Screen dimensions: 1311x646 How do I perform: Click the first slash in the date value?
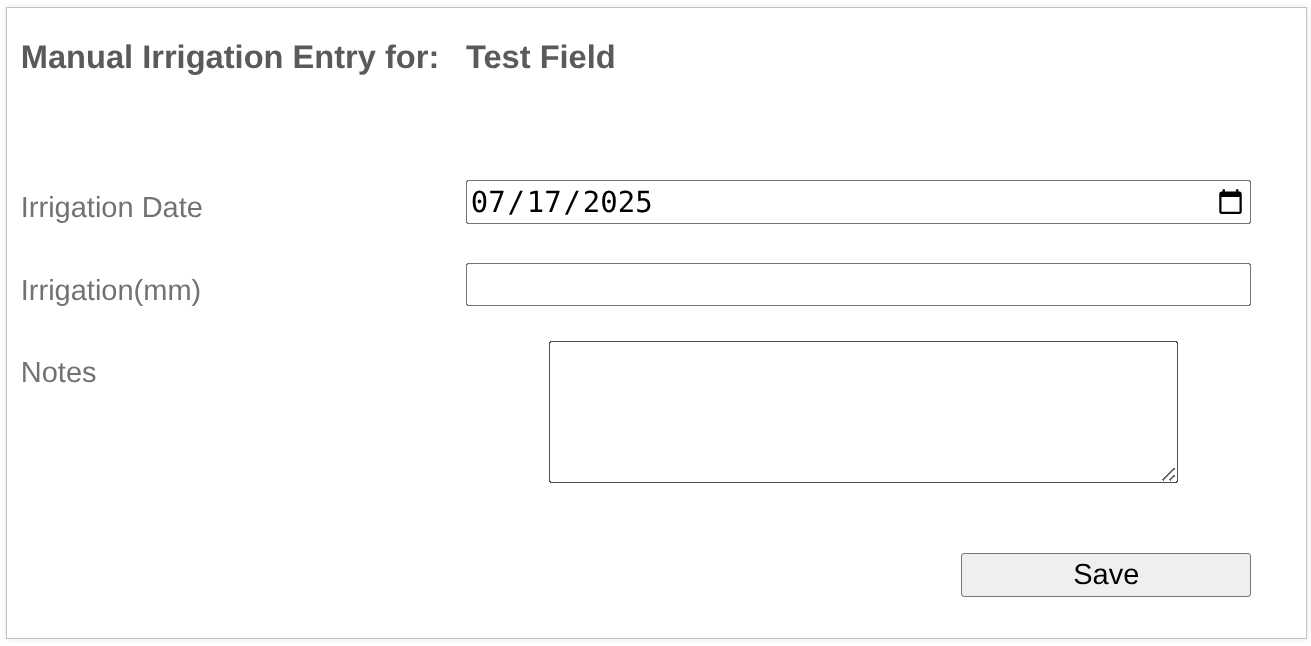(516, 202)
